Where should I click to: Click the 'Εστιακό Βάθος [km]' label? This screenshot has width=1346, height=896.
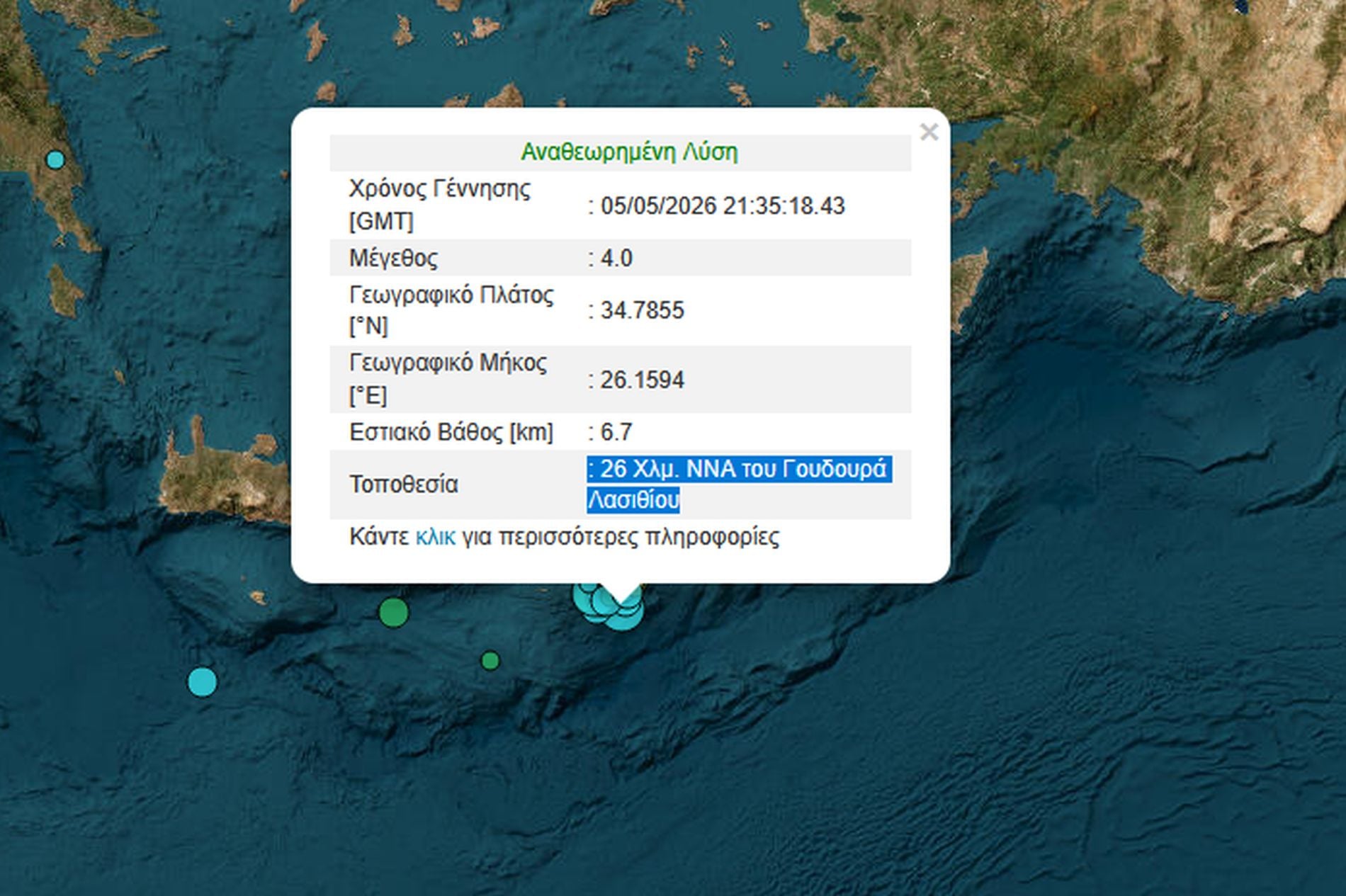pyautogui.click(x=451, y=432)
